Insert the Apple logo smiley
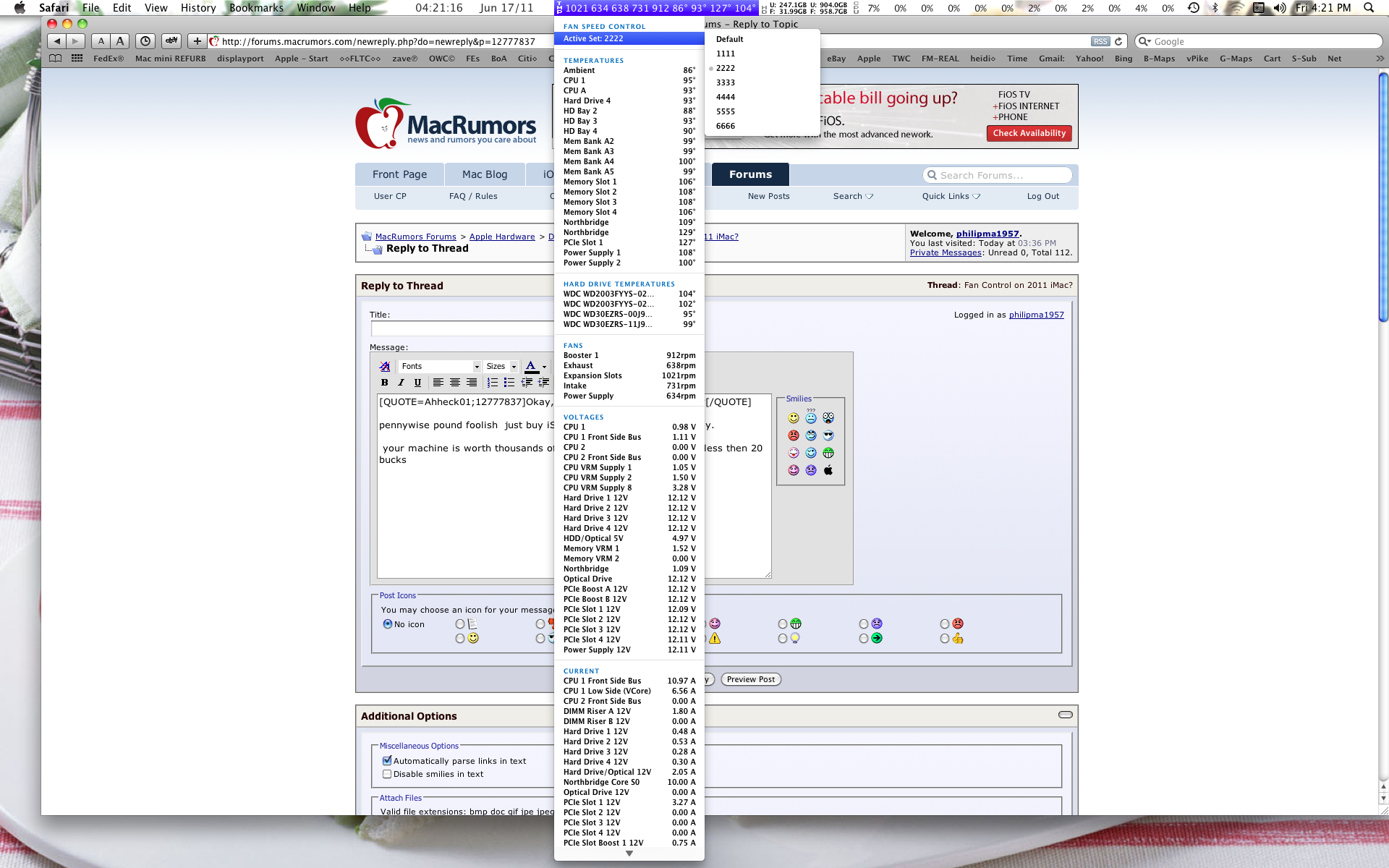1389x868 pixels. pos(828,470)
